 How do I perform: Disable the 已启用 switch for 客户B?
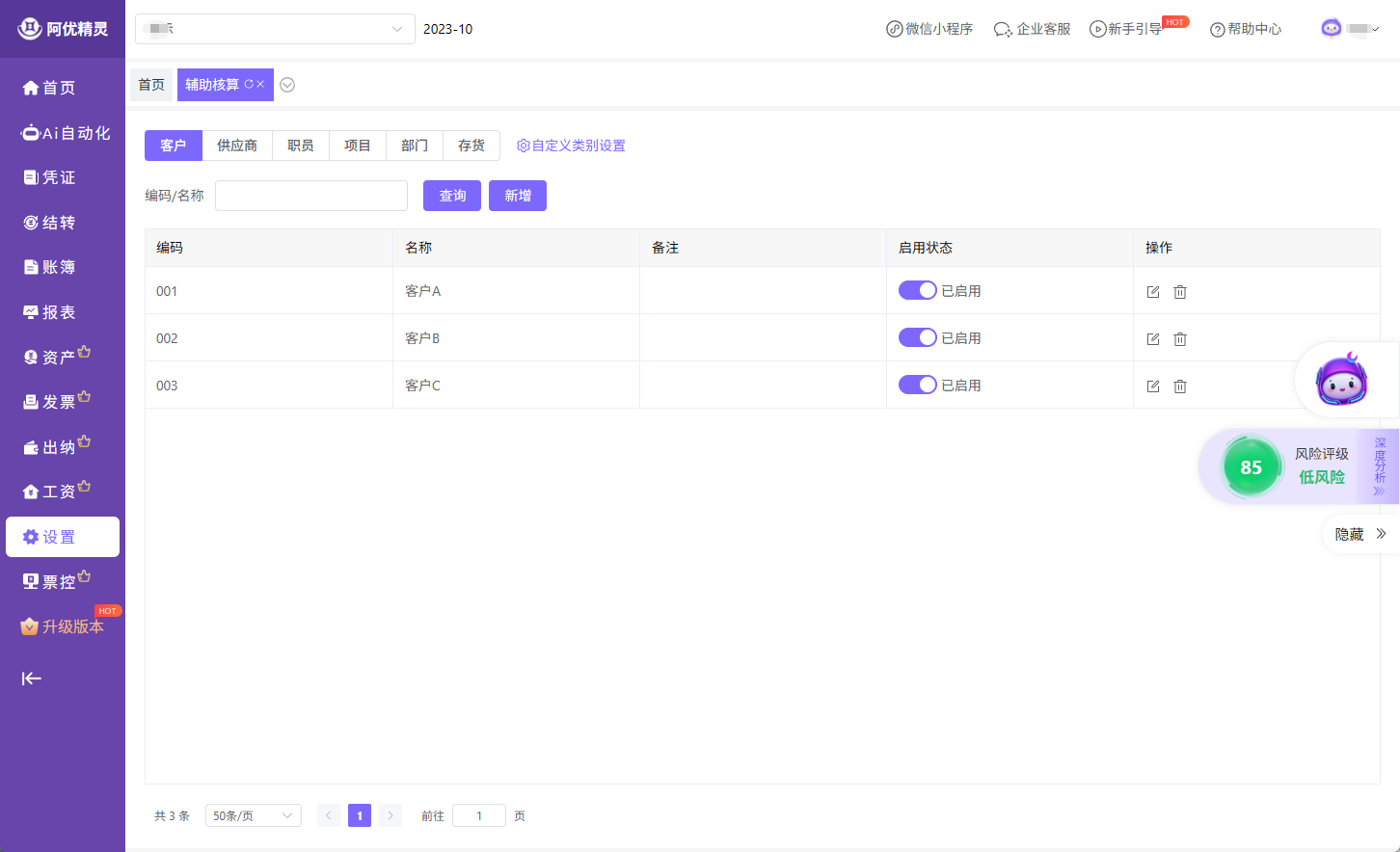[x=917, y=338]
